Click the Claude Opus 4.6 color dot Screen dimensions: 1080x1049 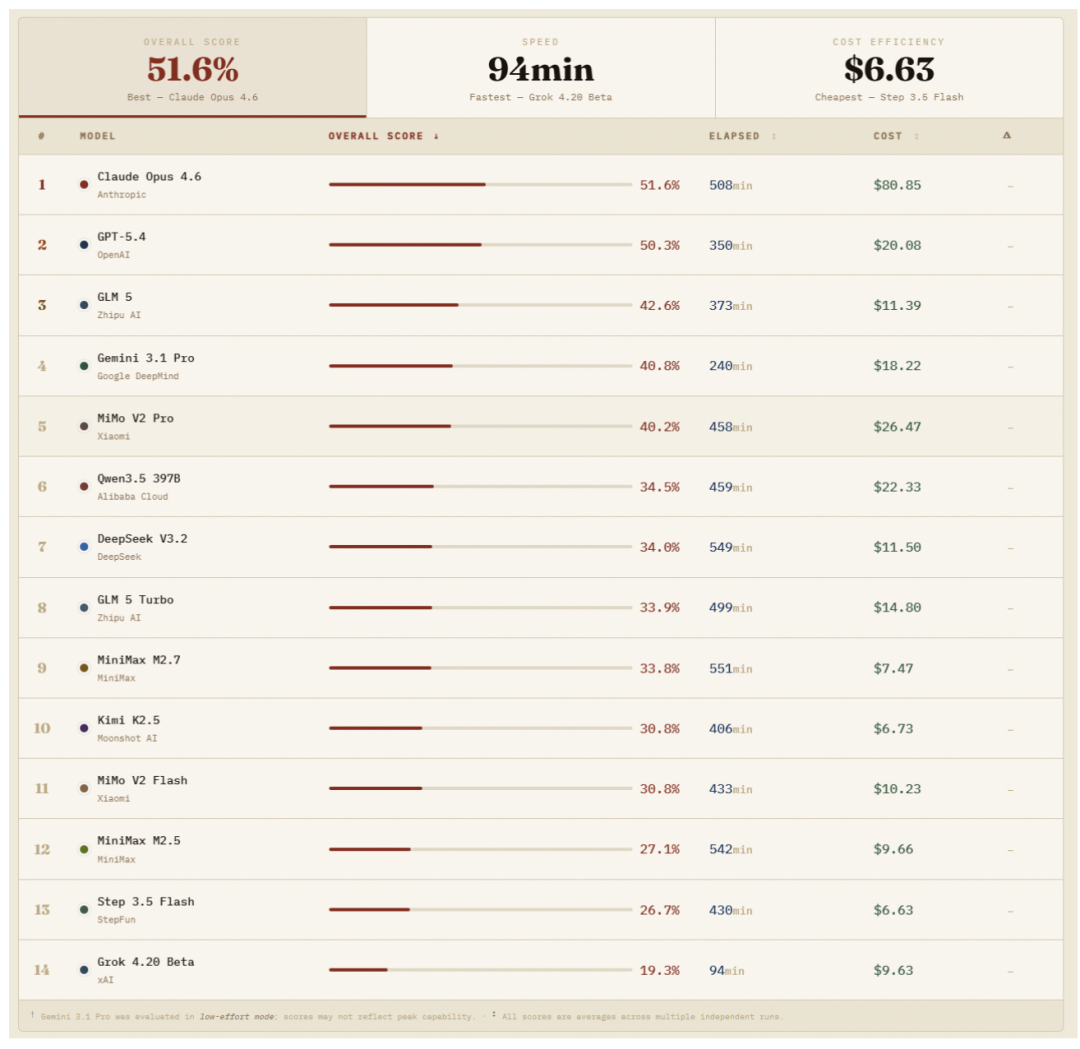pyautogui.click(x=84, y=185)
